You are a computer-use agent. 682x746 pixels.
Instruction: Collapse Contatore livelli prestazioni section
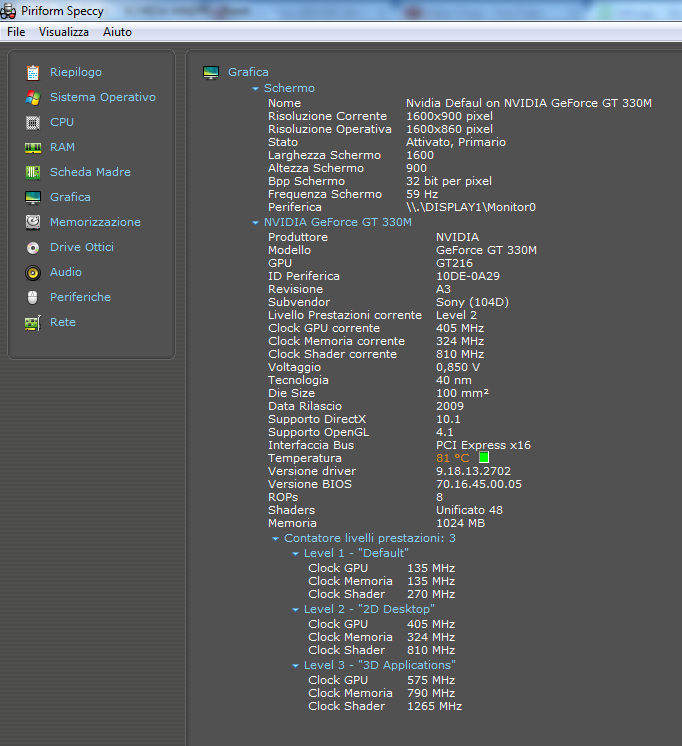point(276,539)
